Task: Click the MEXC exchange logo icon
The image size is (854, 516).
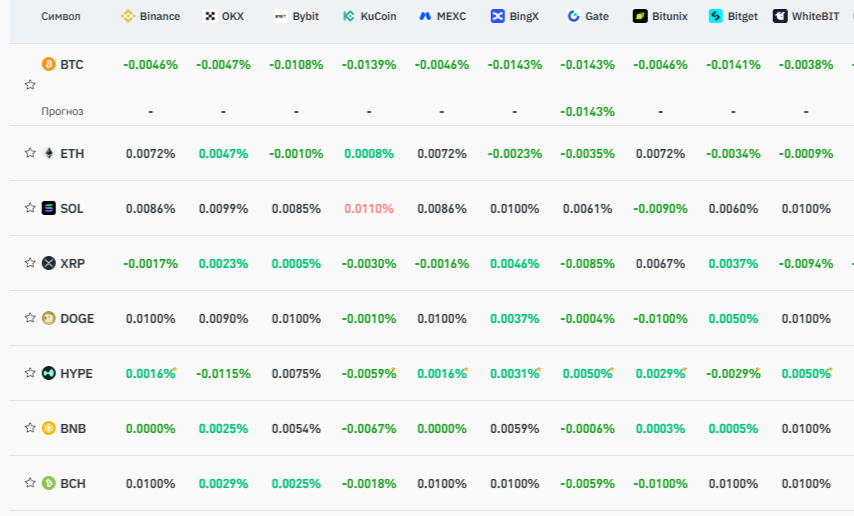Action: tap(425, 16)
